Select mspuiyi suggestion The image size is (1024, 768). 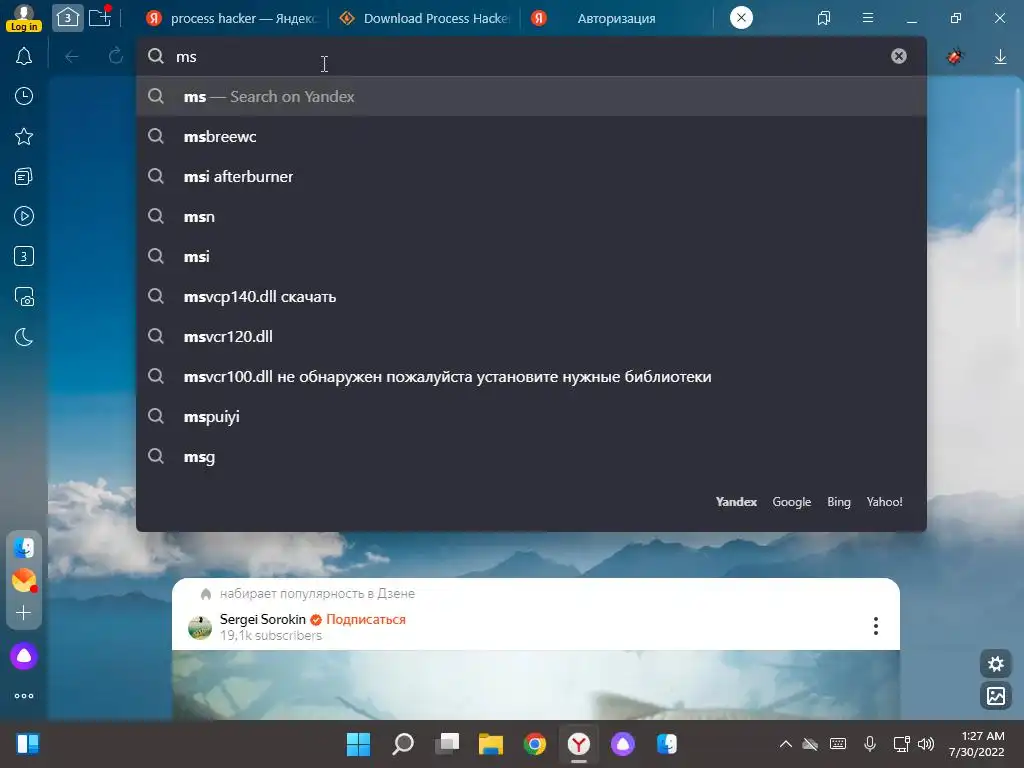click(531, 417)
